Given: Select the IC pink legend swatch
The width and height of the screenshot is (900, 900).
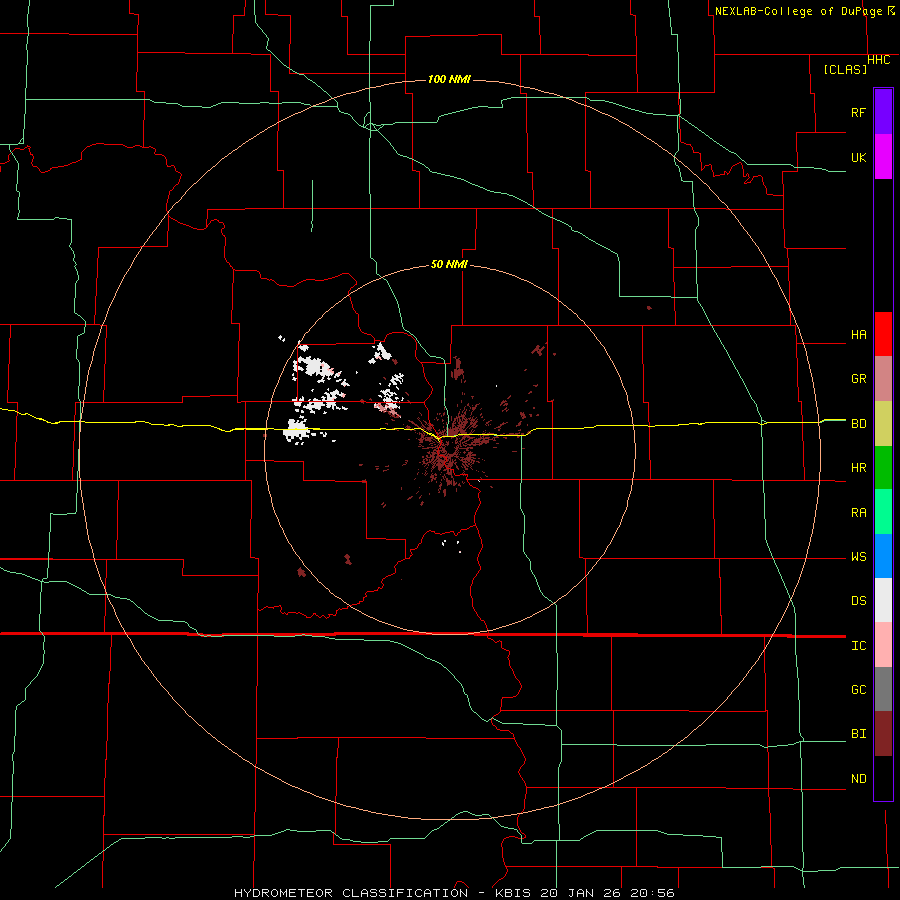Looking at the screenshot, I should (883, 645).
